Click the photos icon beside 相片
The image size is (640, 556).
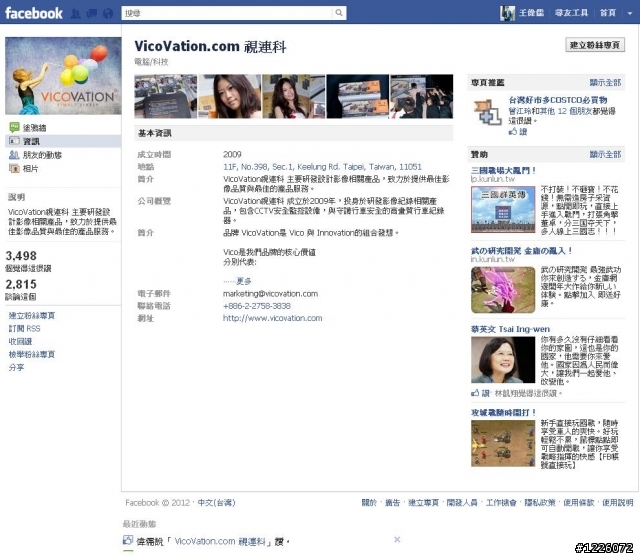pos(14,168)
